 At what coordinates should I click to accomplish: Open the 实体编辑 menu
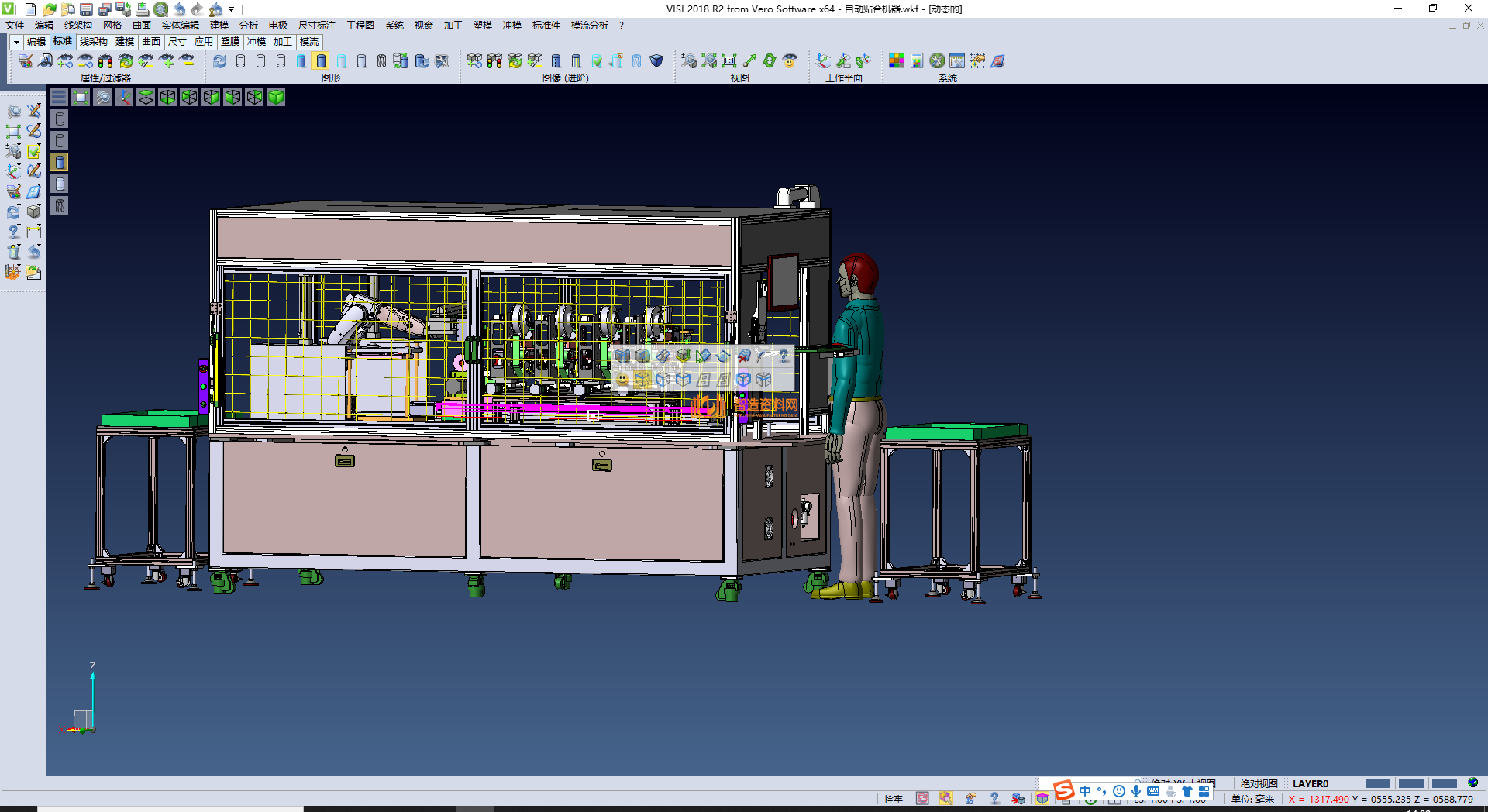[x=180, y=26]
